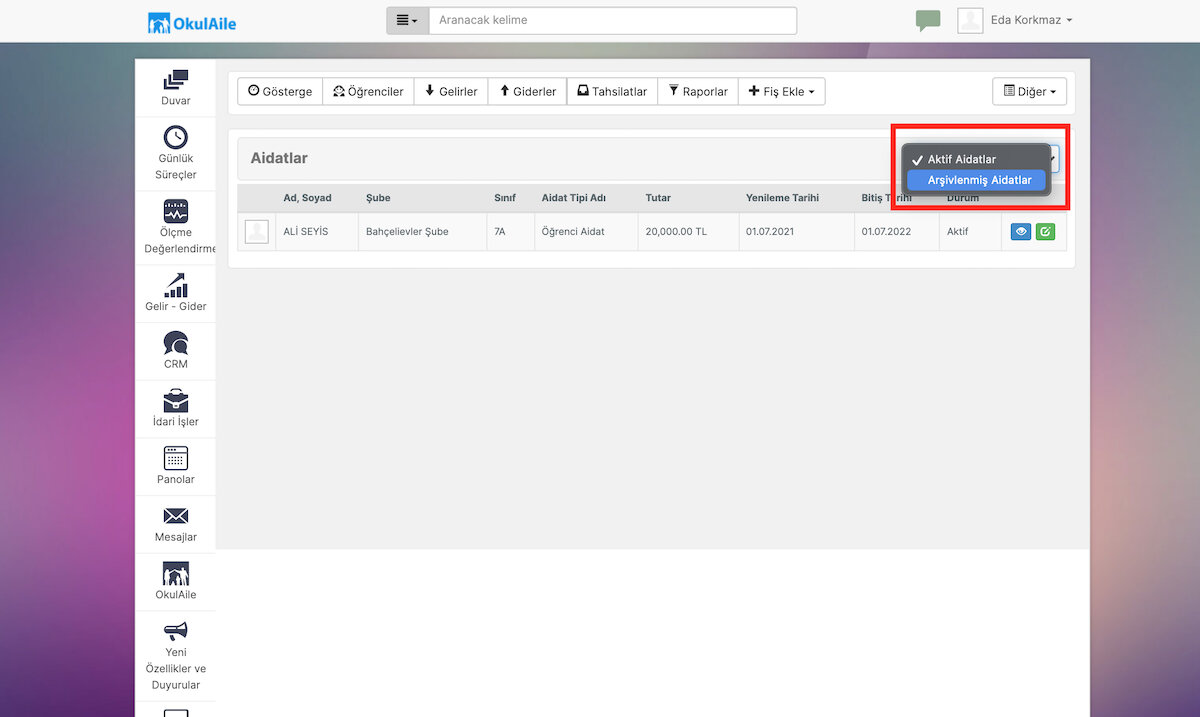Screen dimensions: 1200x717
Task: Click the OkulAile logo in header
Action: coord(192,22)
